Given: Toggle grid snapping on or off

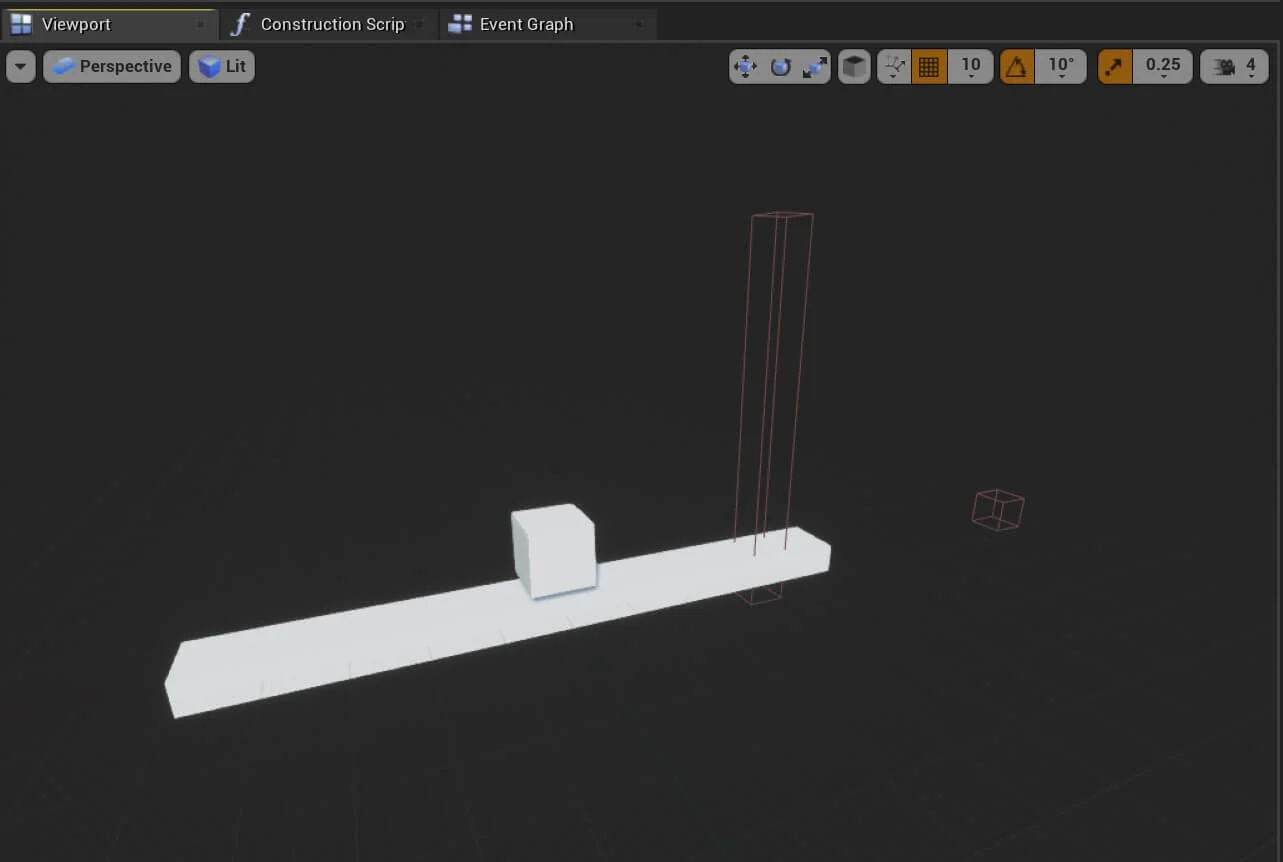Looking at the screenshot, I should click(929, 67).
